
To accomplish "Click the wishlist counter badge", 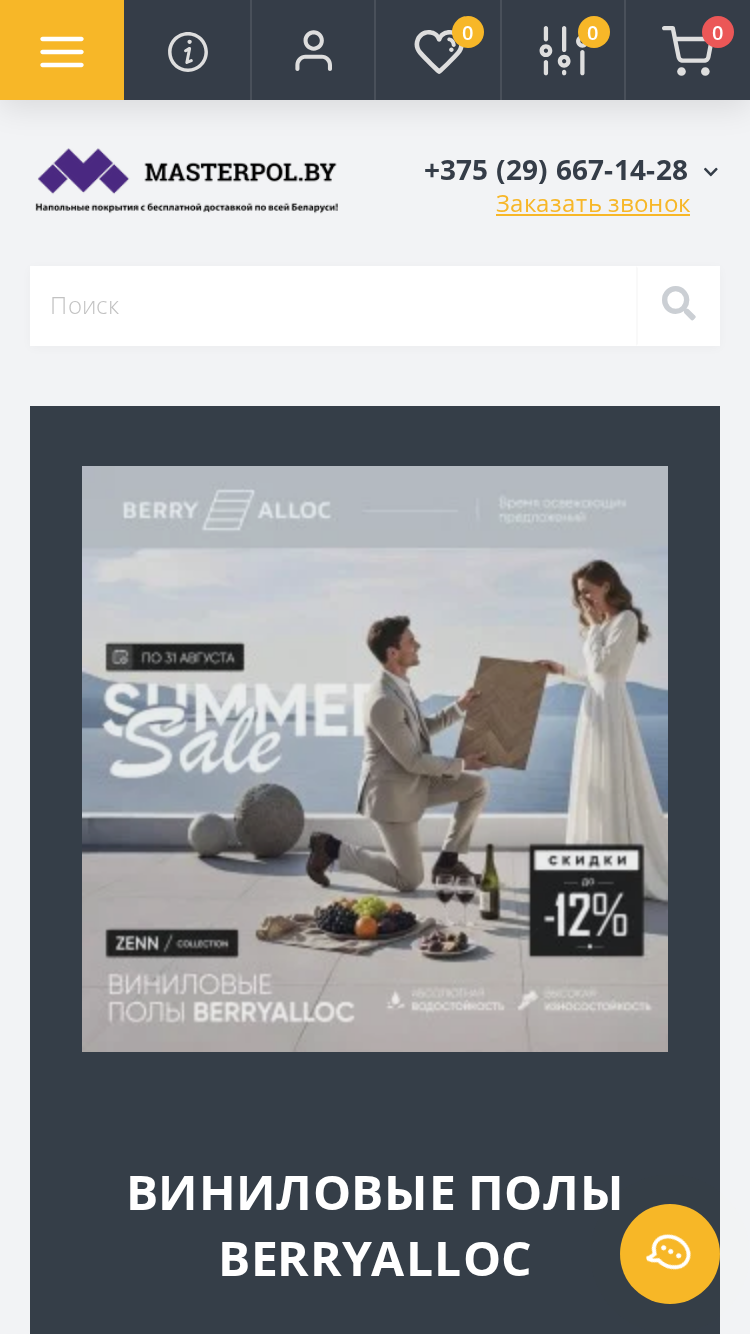I will pyautogui.click(x=467, y=33).
